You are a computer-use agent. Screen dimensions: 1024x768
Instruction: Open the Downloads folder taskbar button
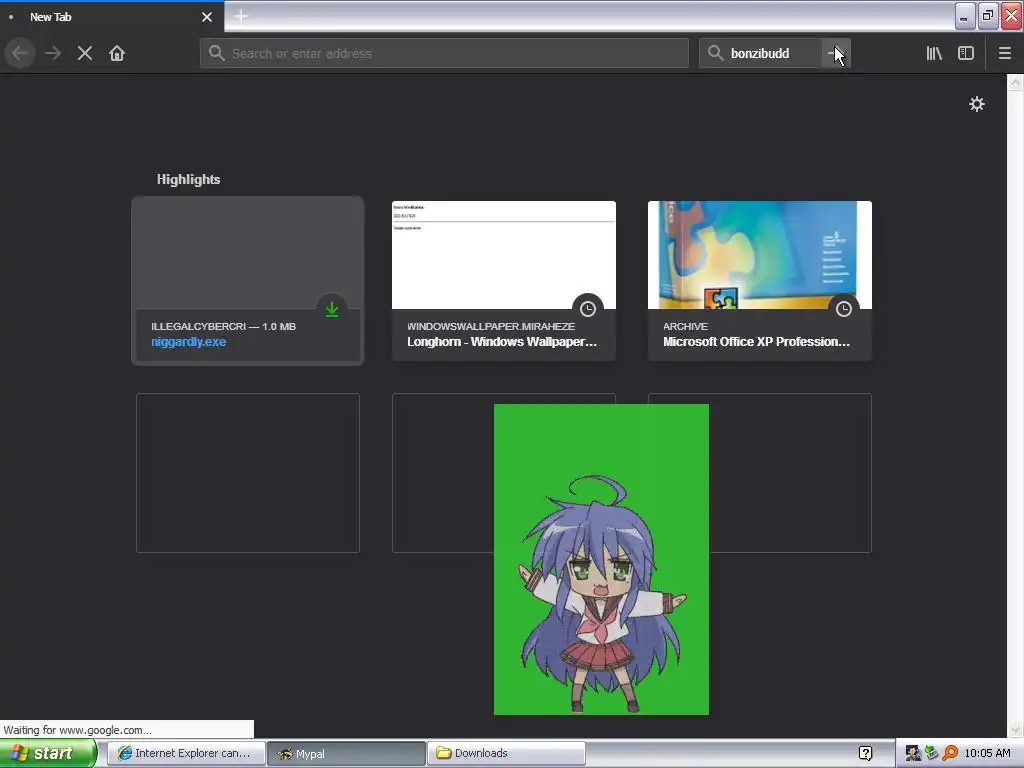pos(506,753)
